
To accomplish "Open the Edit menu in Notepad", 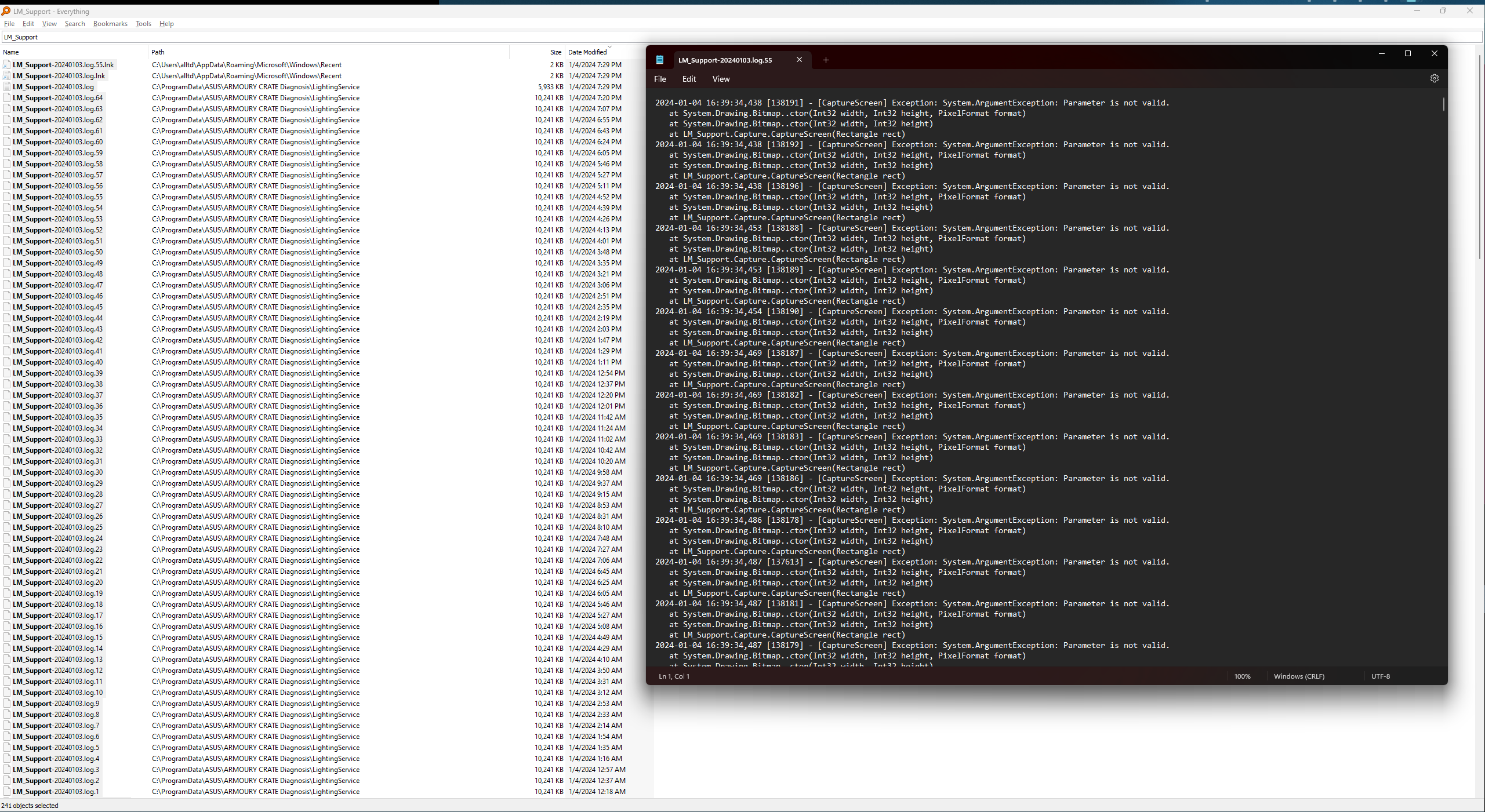I will pos(688,79).
